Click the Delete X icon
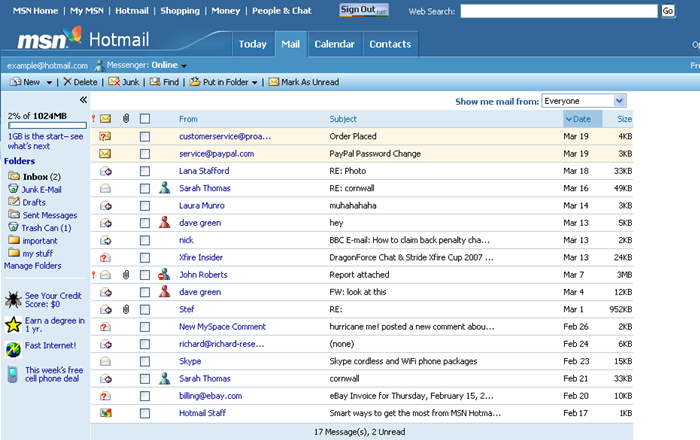This screenshot has width=700, height=440. 67,82
